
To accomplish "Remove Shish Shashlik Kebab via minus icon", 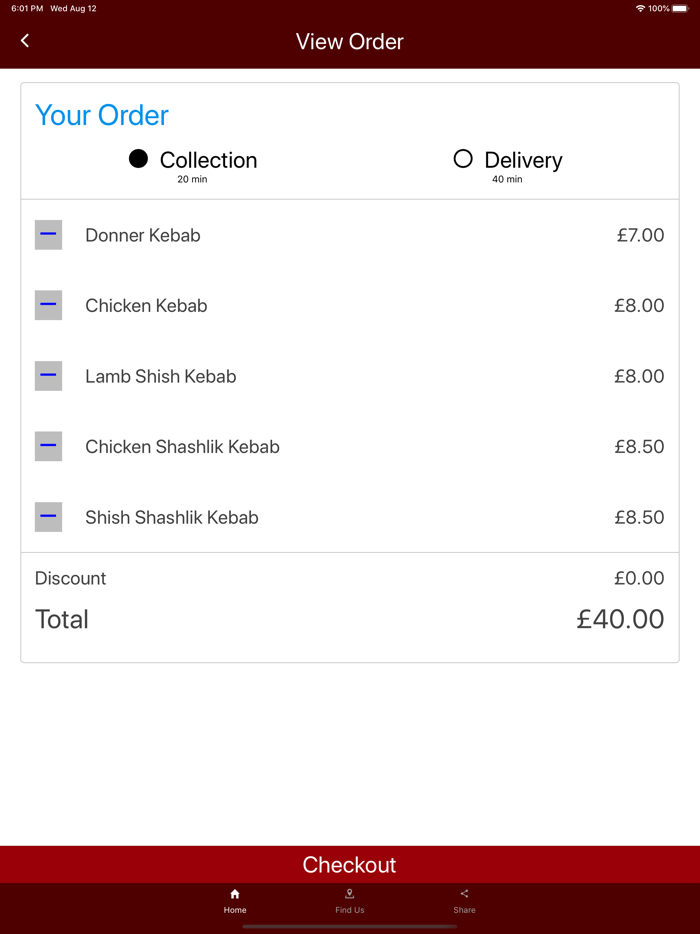I will click(48, 517).
